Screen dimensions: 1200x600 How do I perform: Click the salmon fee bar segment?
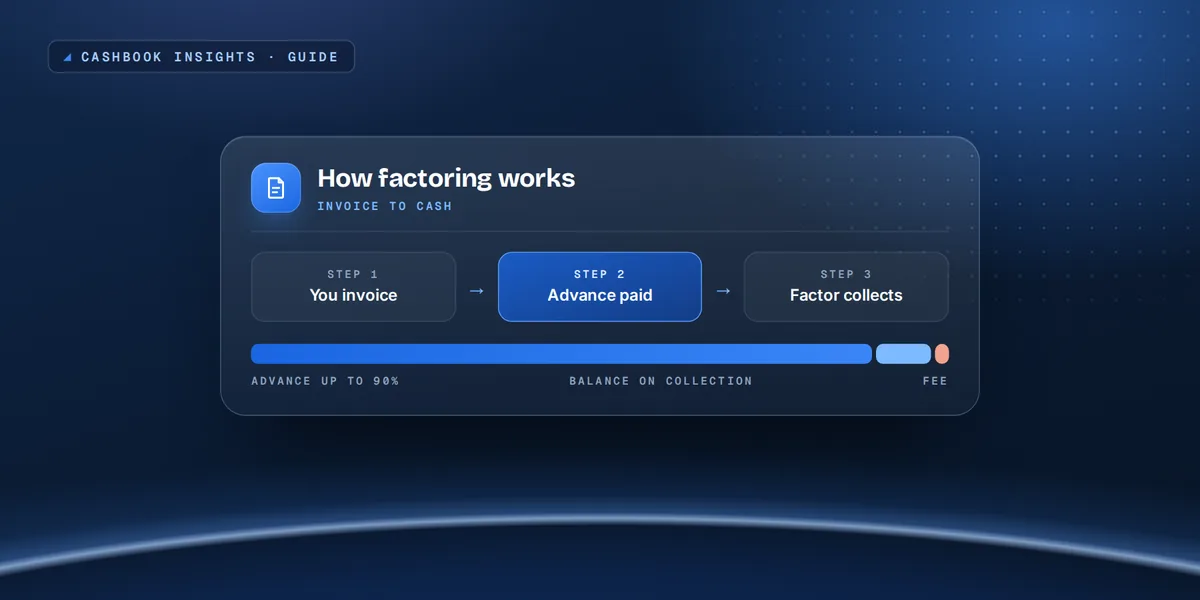[x=942, y=354]
